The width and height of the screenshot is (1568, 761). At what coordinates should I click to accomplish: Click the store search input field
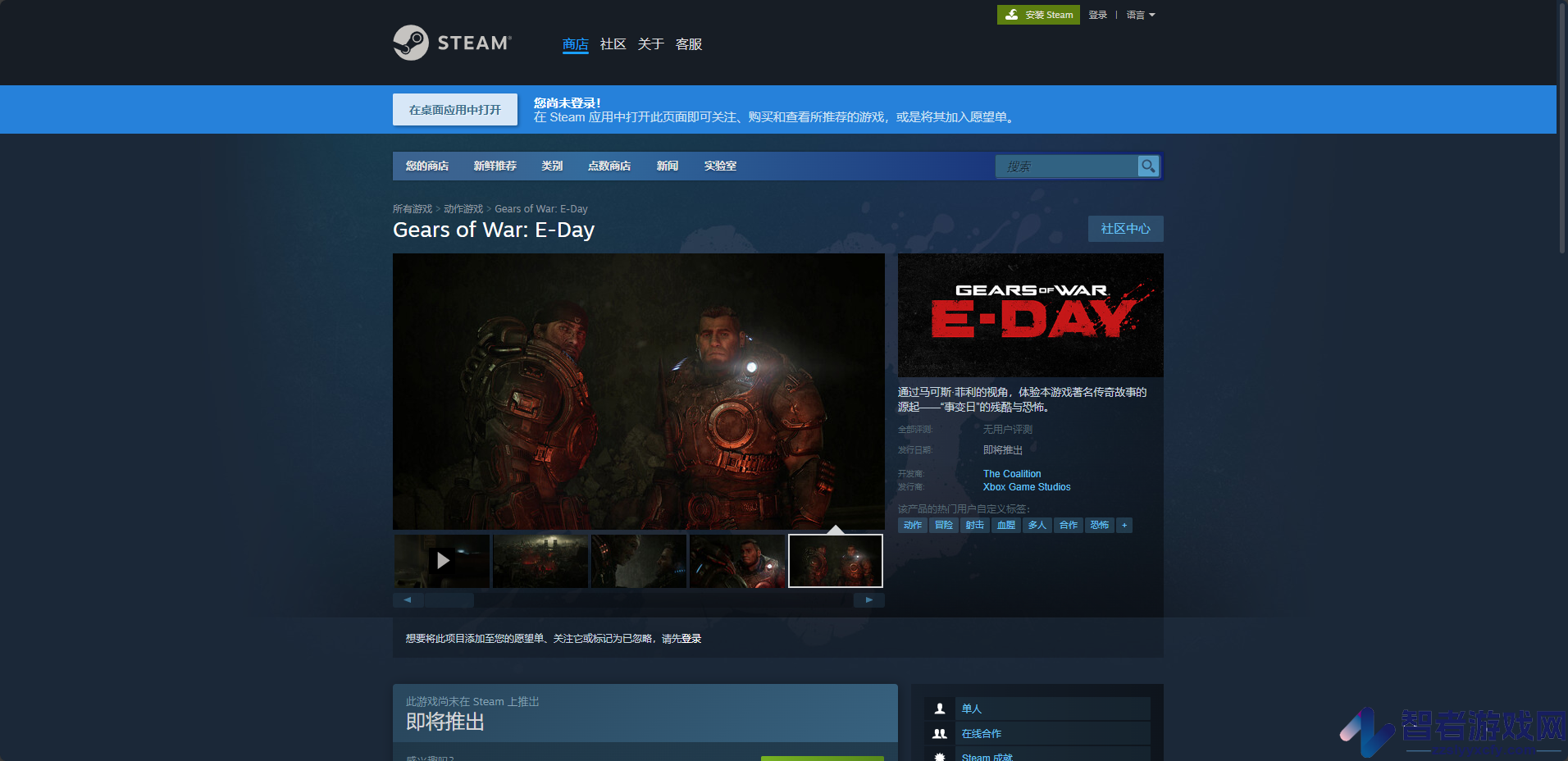1066,166
